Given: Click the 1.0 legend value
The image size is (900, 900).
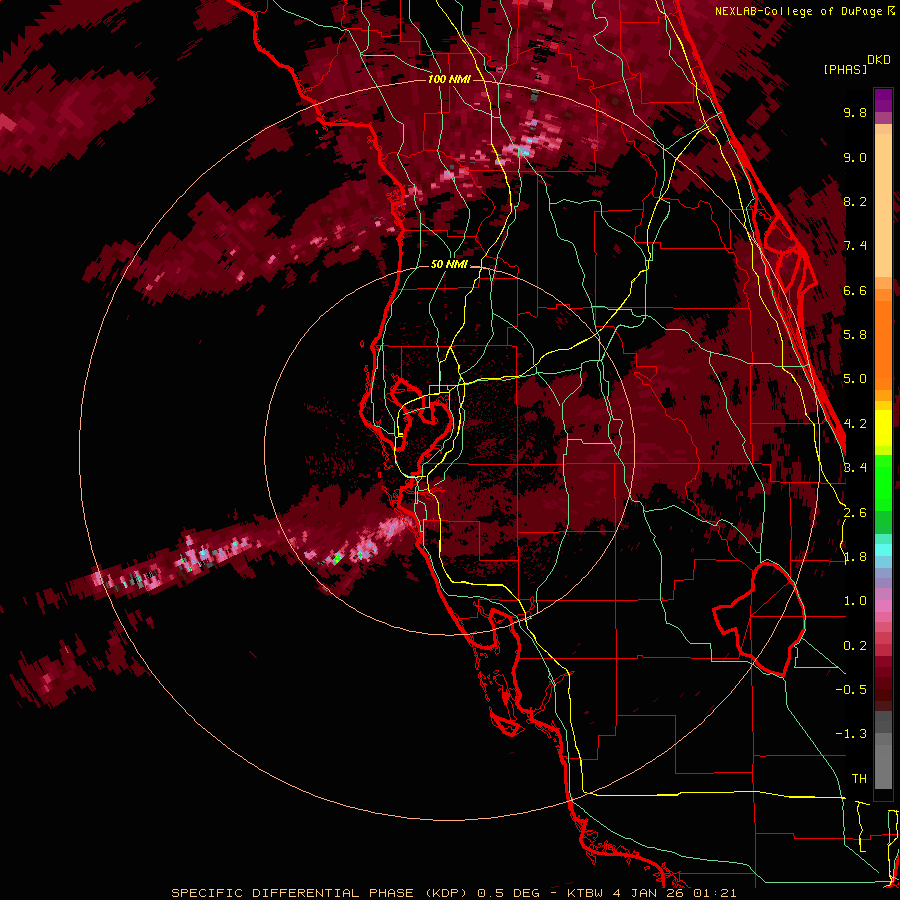Looking at the screenshot, I should [855, 602].
